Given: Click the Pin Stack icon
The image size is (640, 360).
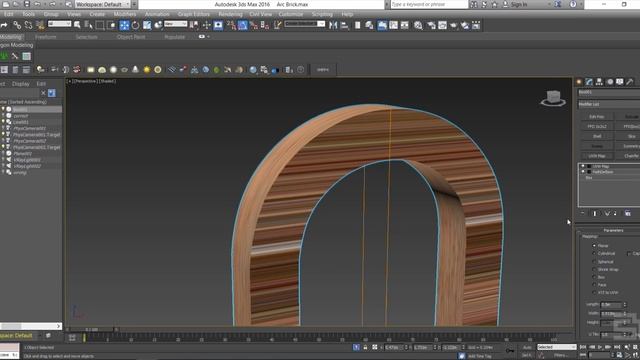Looking at the screenshot, I should [x=583, y=213].
